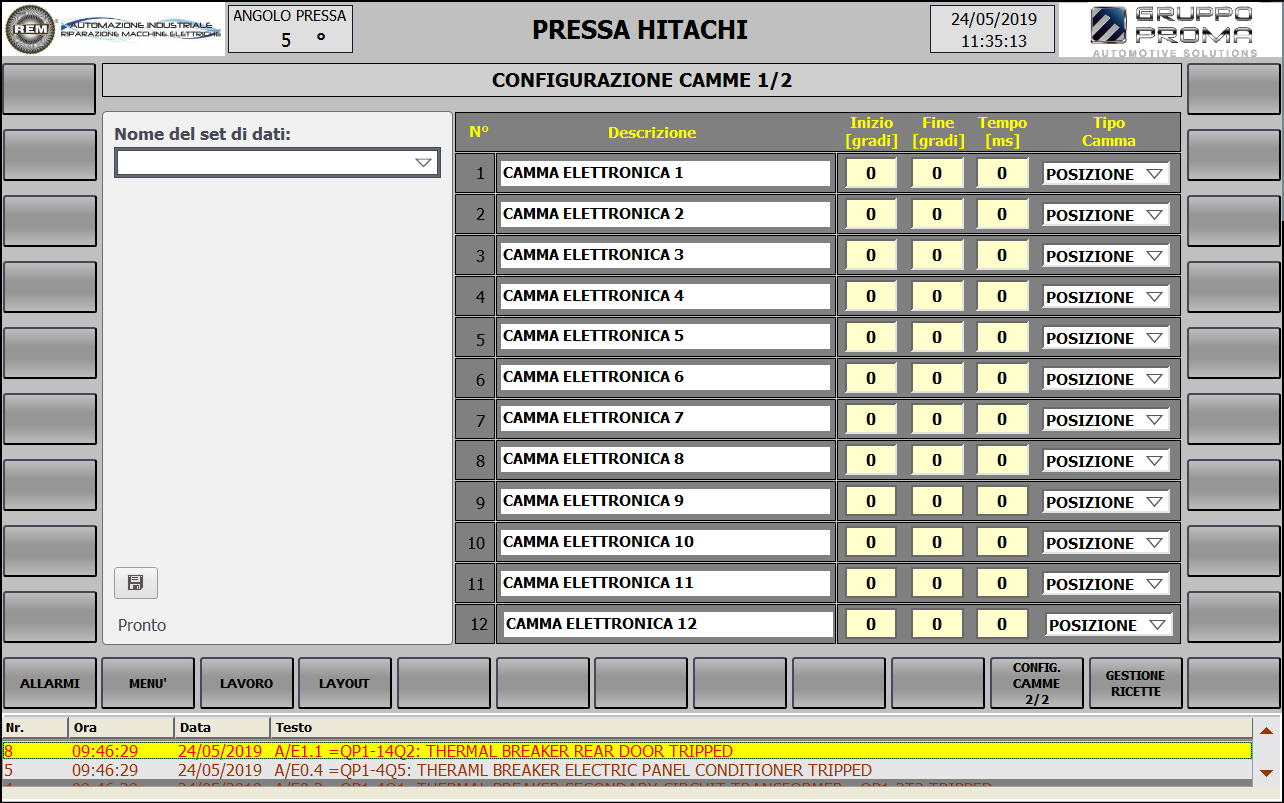
Task: Click the Fine value for cam 7
Action: [937, 419]
